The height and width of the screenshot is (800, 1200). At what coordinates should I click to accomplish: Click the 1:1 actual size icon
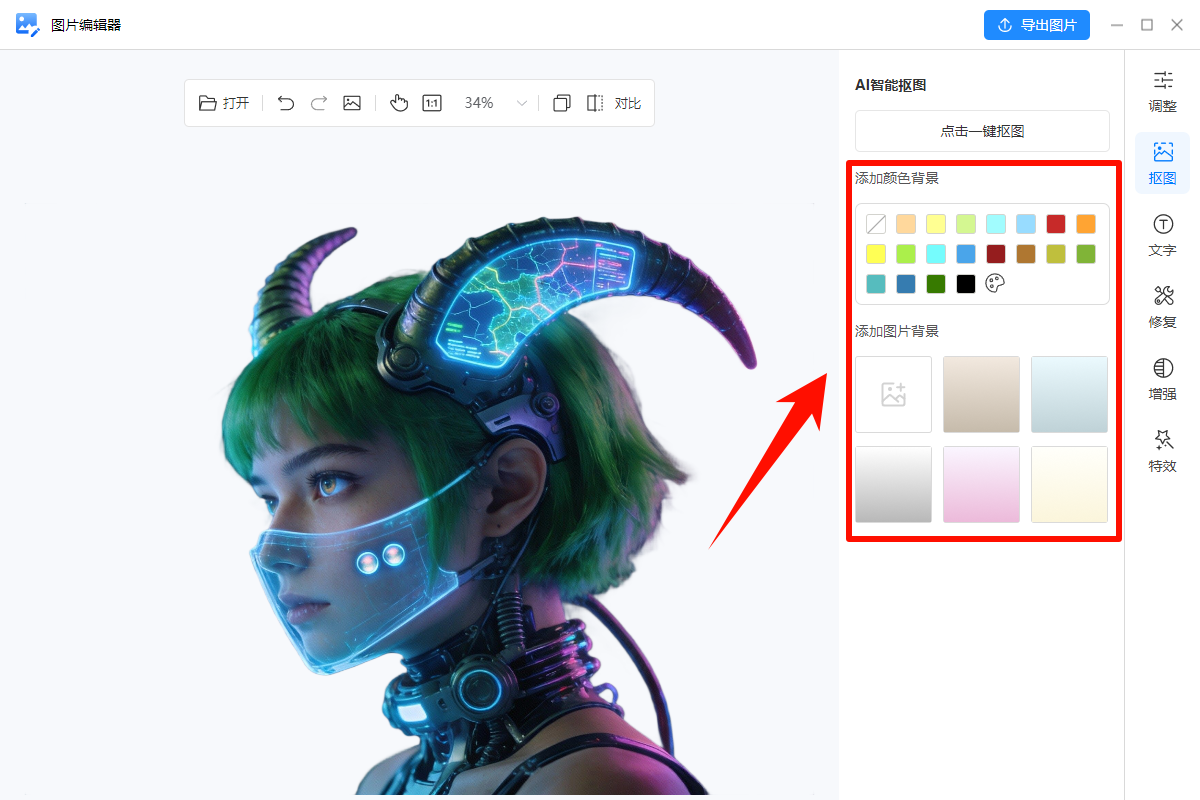[x=432, y=103]
